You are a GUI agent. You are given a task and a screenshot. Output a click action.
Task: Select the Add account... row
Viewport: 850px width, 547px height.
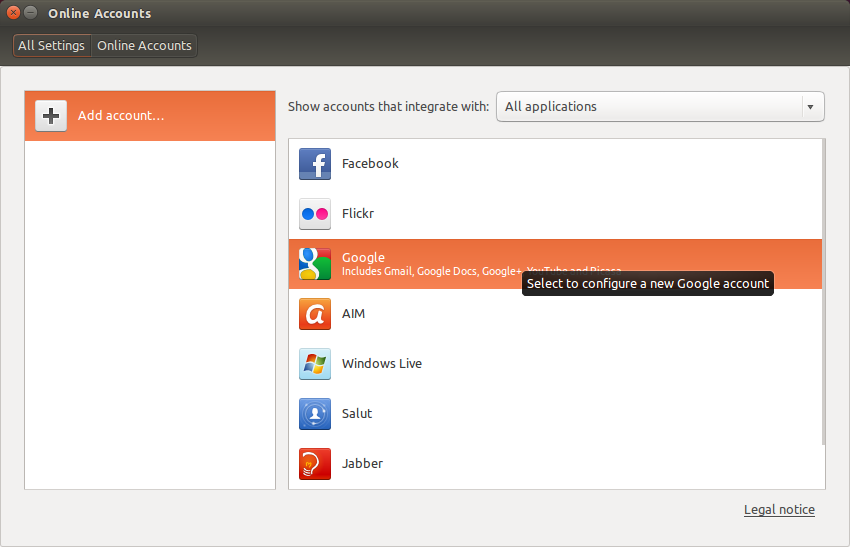tap(150, 115)
